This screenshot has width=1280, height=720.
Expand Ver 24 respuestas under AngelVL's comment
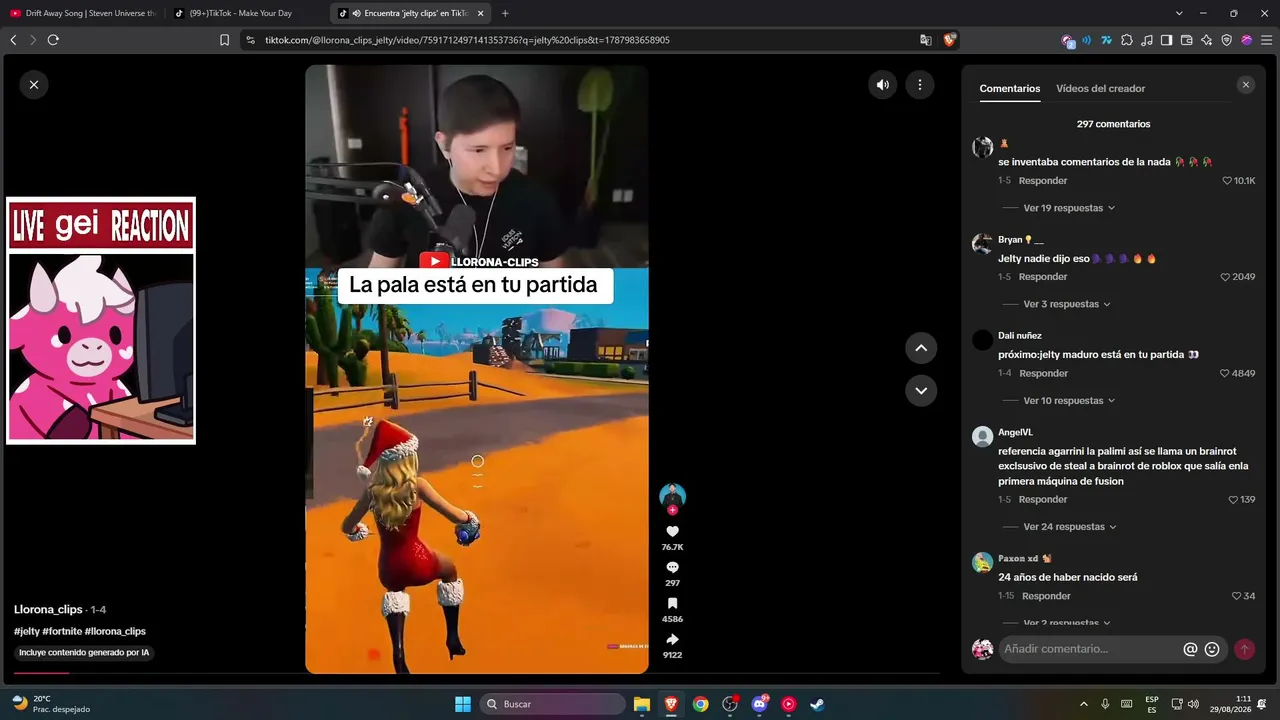tap(1070, 527)
